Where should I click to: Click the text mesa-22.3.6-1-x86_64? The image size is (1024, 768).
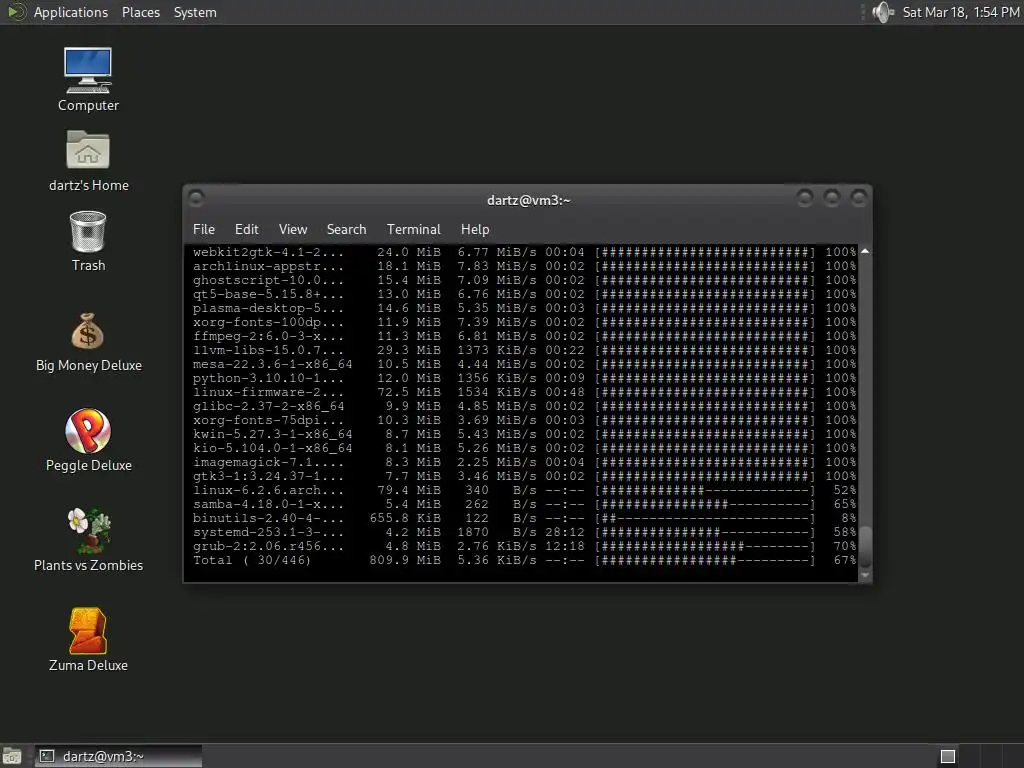[x=272, y=364]
